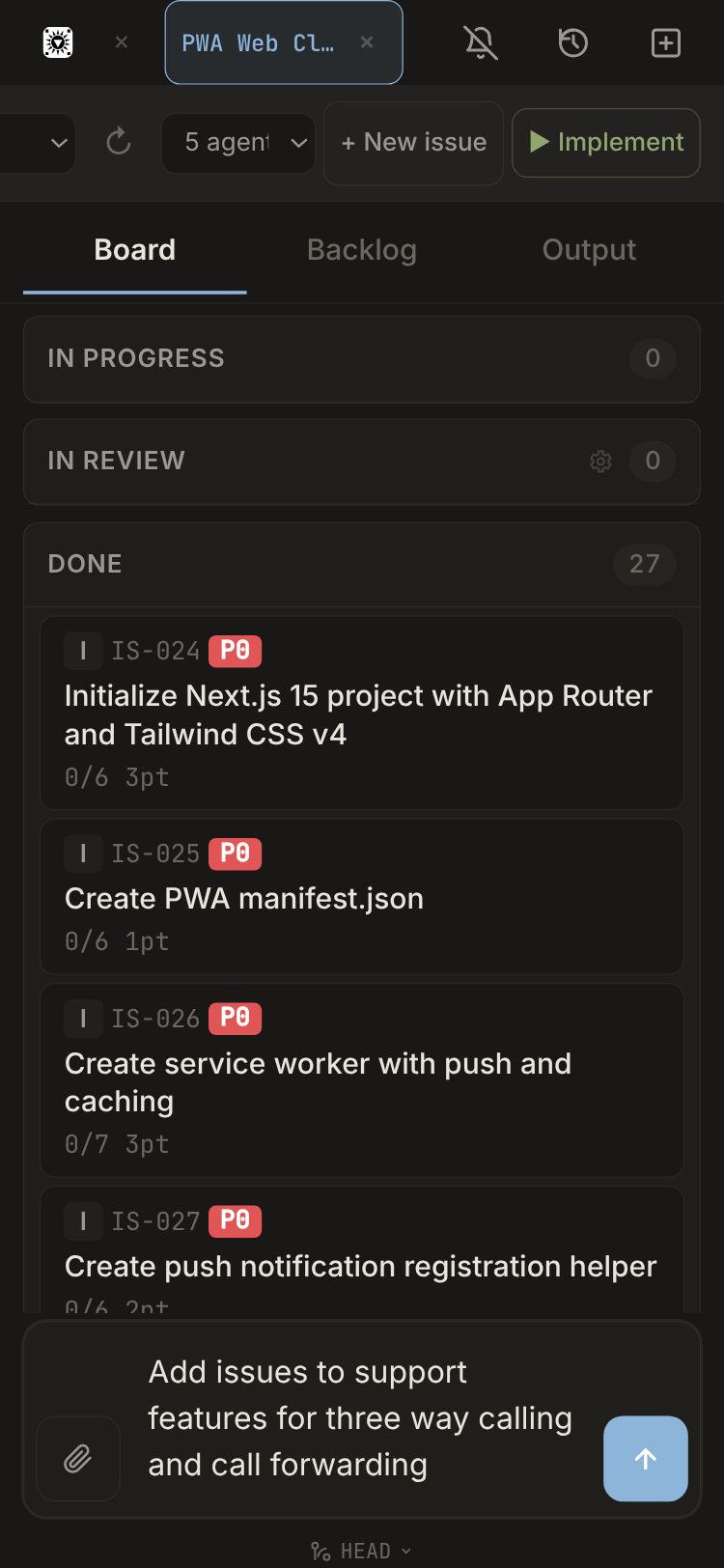Open the 5 agents dropdown
This screenshot has height=1568, width=724.
[238, 143]
